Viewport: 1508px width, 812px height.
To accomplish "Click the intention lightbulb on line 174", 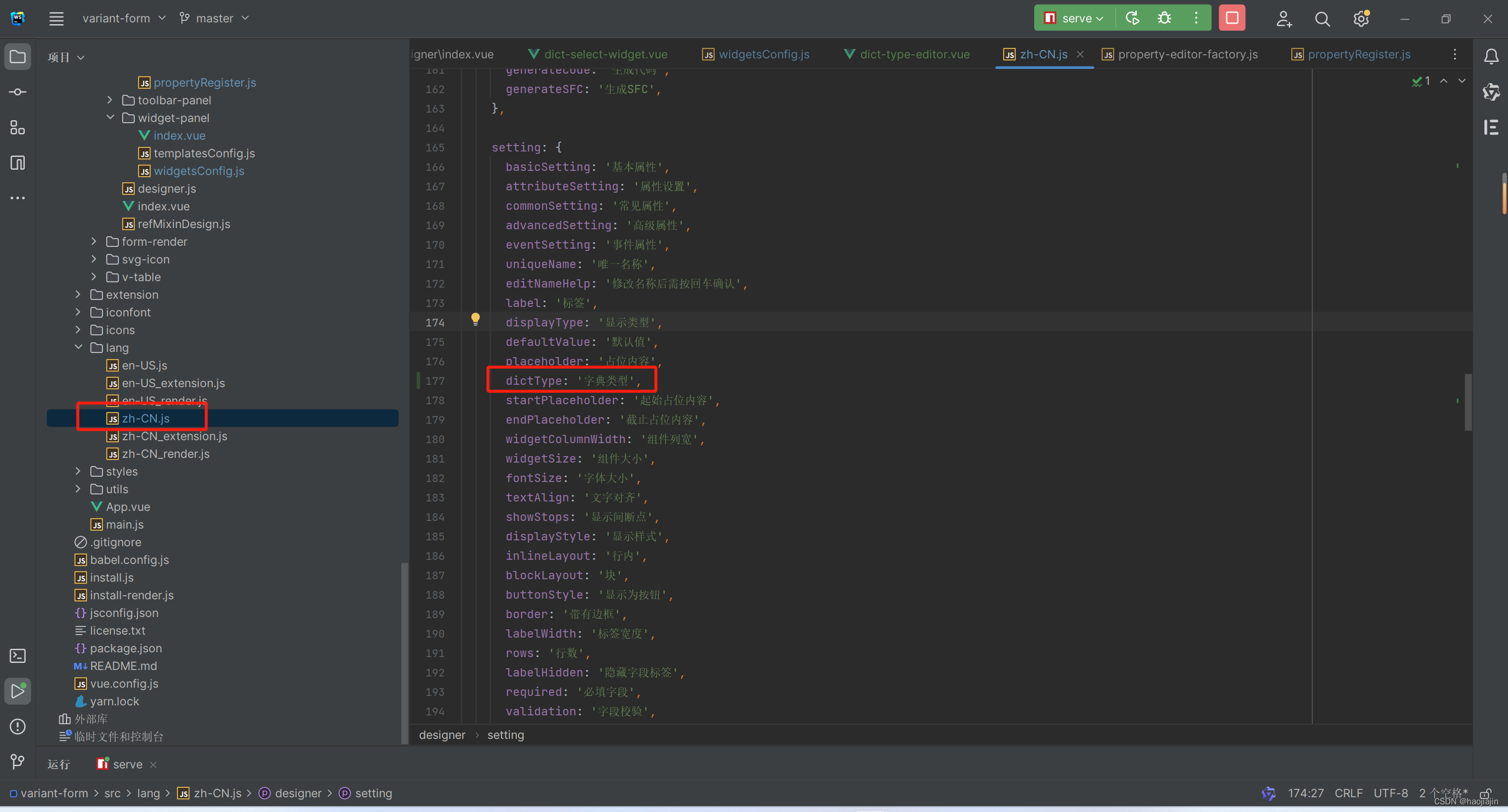I will [476, 319].
